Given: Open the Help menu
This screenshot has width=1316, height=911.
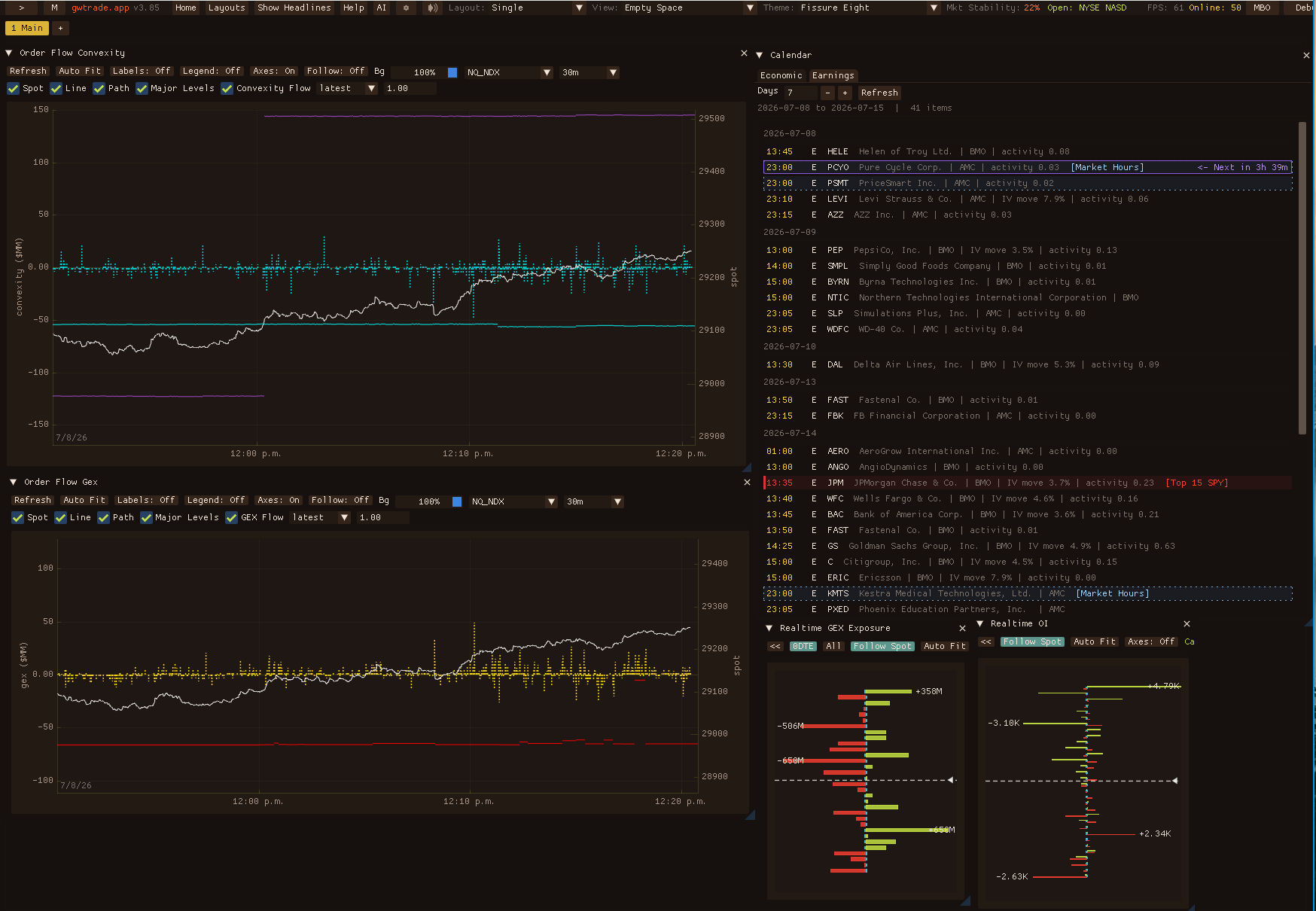Looking at the screenshot, I should (353, 8).
